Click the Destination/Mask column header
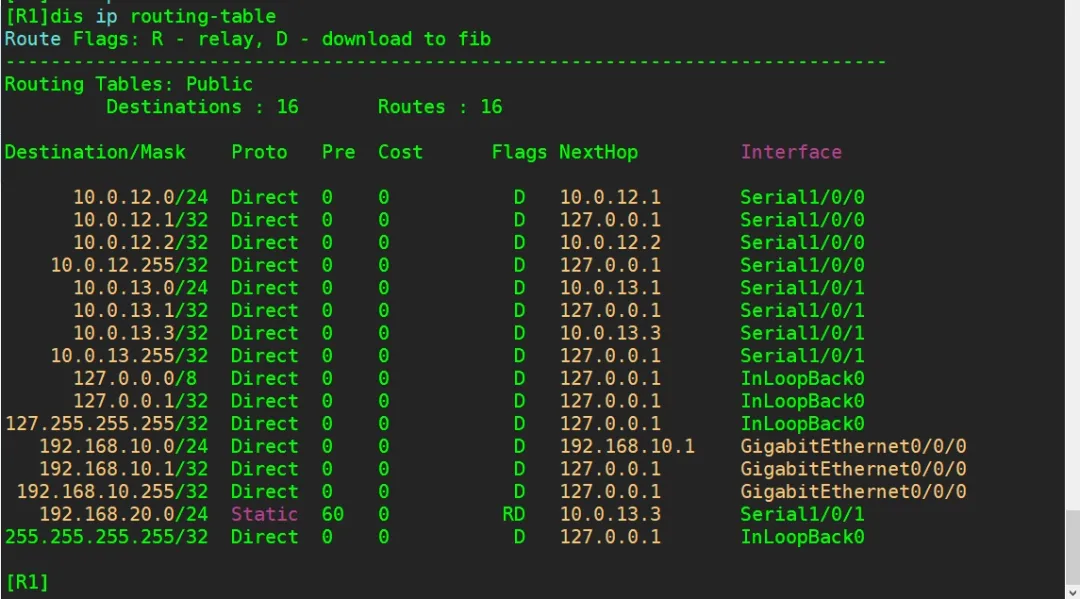 point(95,152)
